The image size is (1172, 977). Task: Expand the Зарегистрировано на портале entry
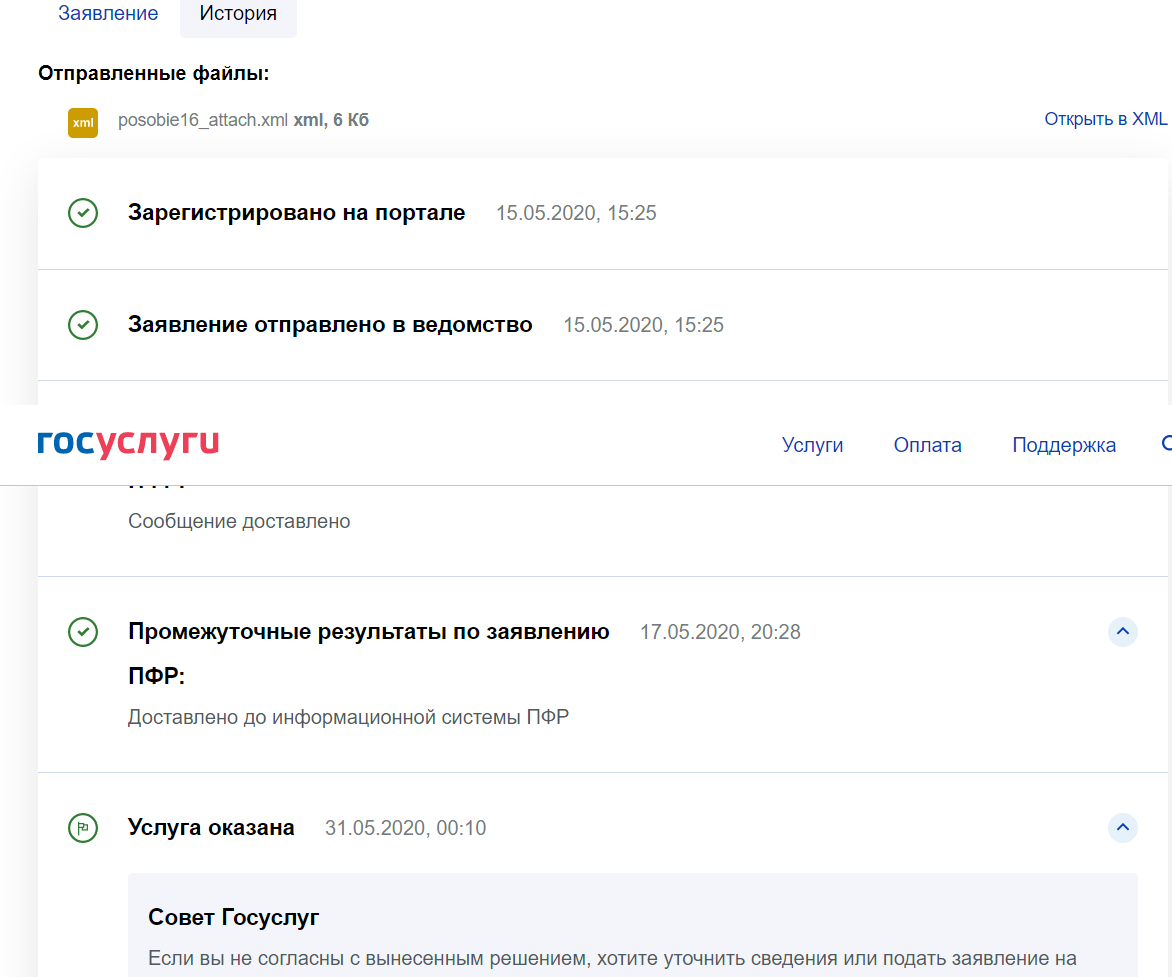[x=298, y=213]
